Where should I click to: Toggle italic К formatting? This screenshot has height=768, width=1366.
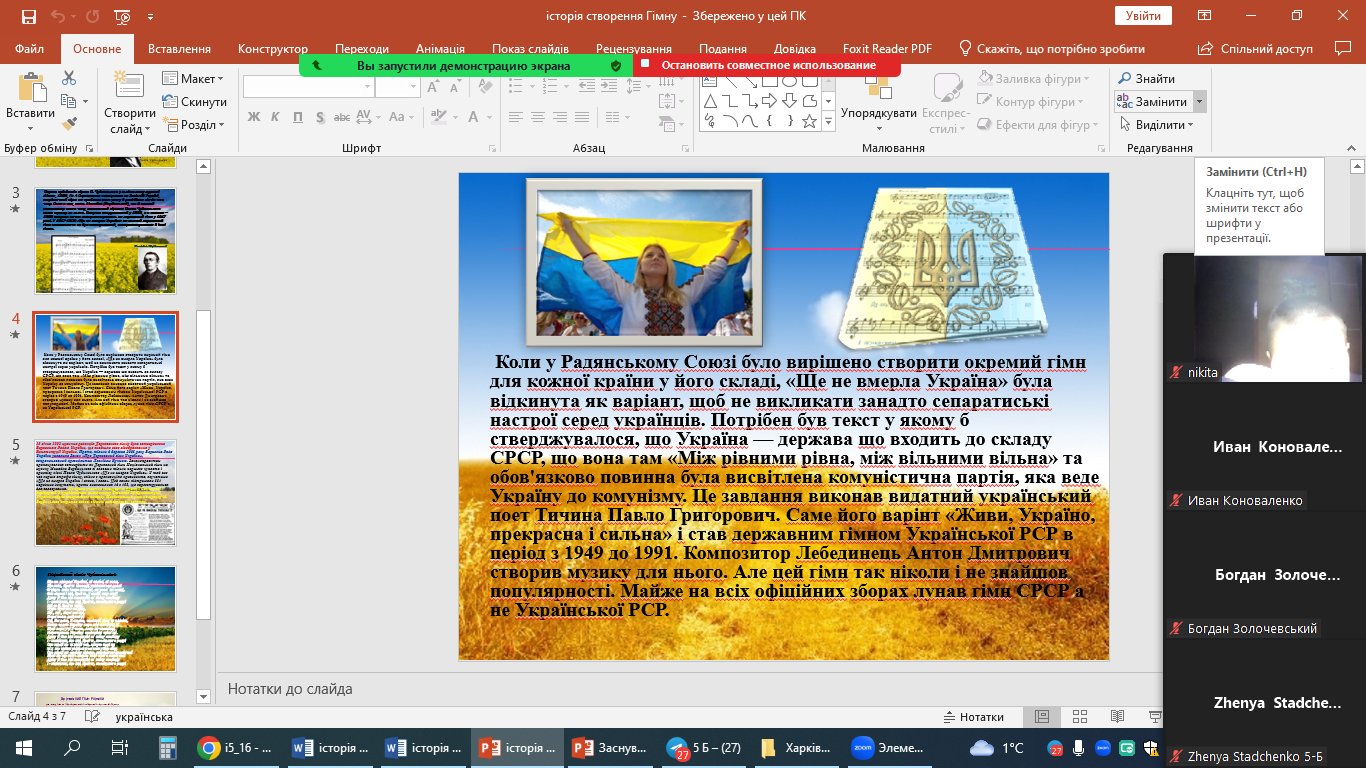pyautogui.click(x=275, y=117)
